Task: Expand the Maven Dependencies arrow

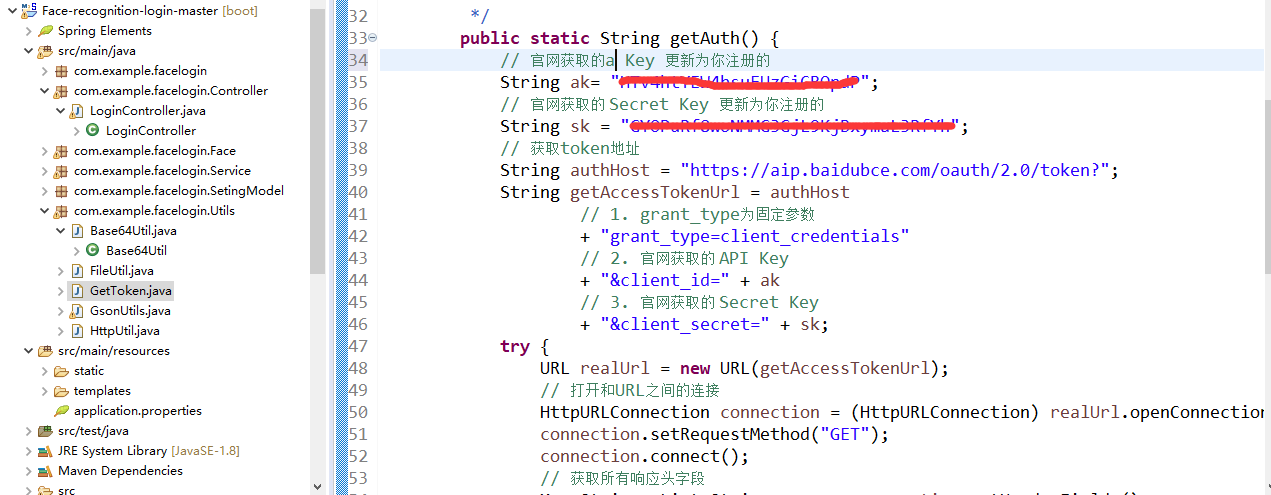Action: (x=28, y=471)
